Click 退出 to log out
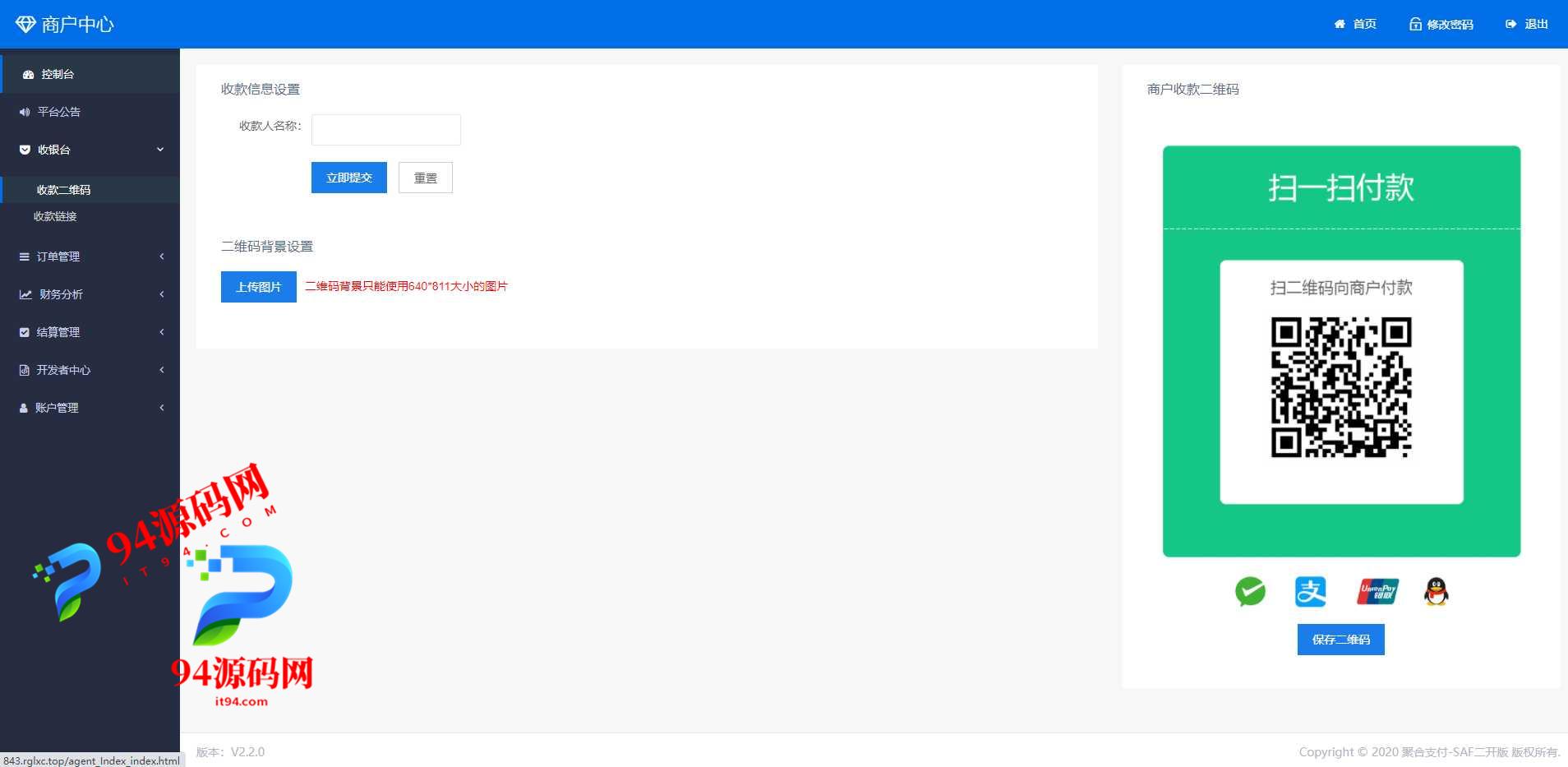 pos(1537,24)
